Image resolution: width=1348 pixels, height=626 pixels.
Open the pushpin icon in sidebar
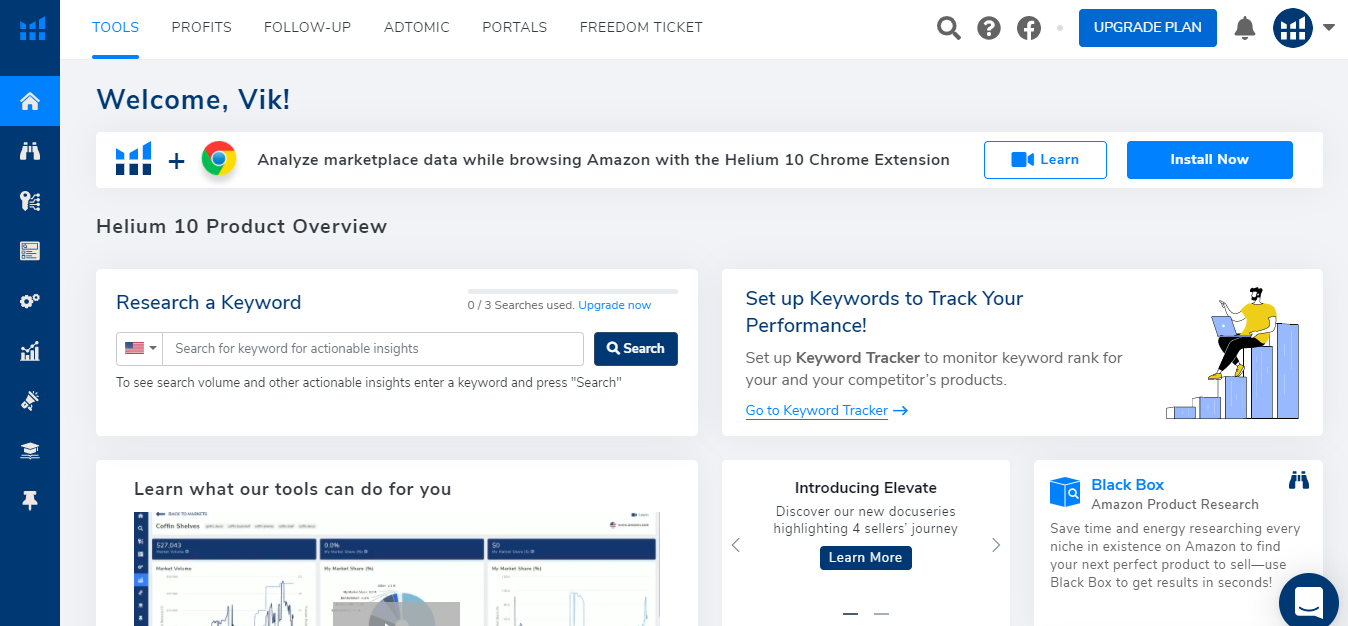point(30,501)
